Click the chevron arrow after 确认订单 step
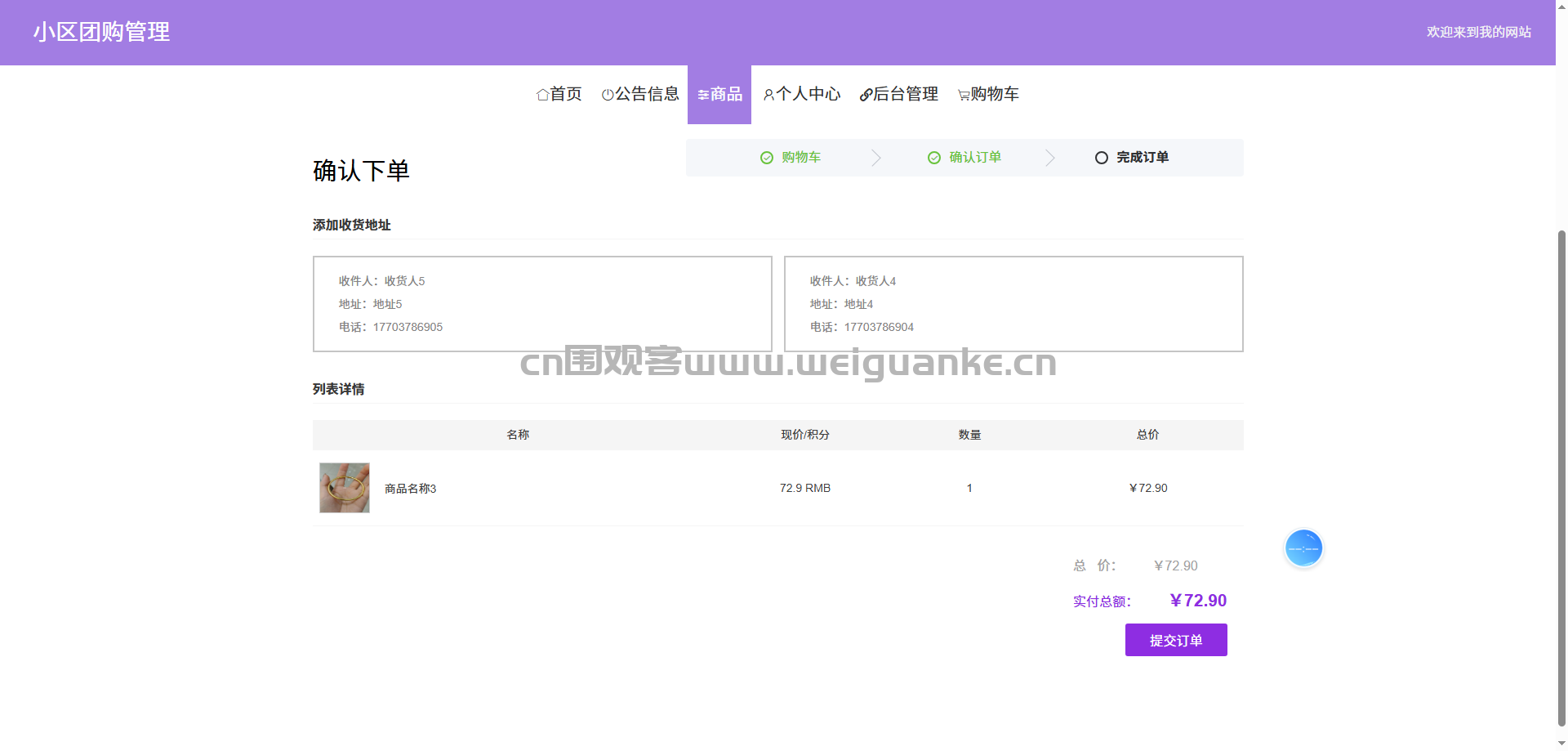Image resolution: width=1568 pixels, height=751 pixels. click(x=1050, y=158)
